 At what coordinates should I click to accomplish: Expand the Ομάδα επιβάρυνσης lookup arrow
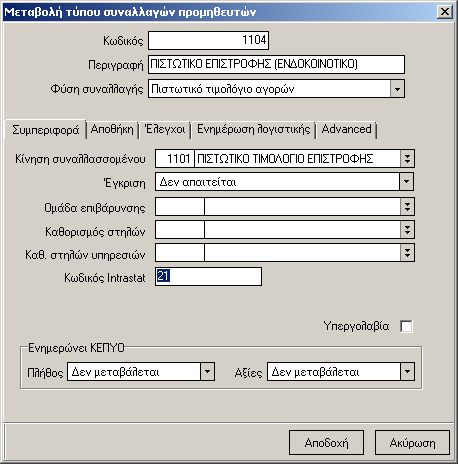pos(407,207)
